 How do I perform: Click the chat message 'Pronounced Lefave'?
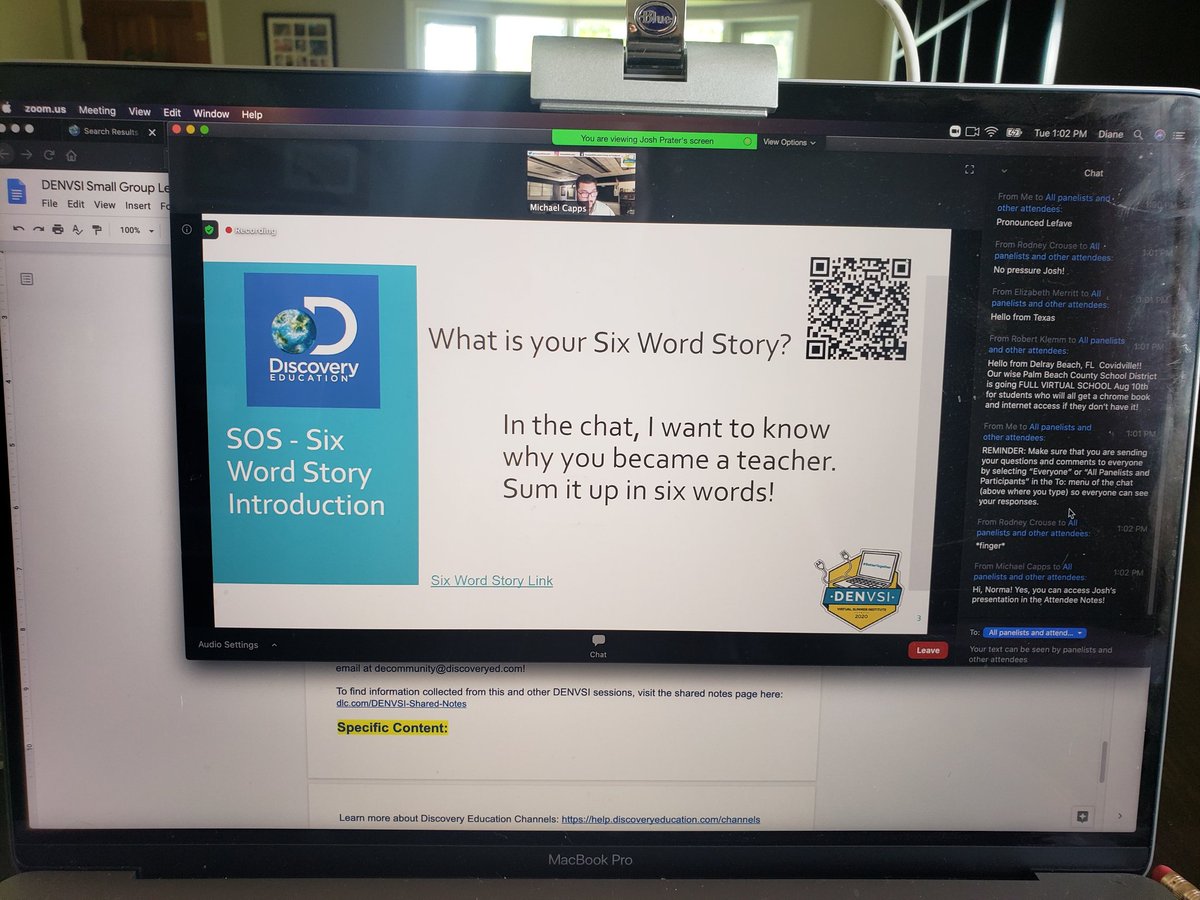click(x=1035, y=222)
